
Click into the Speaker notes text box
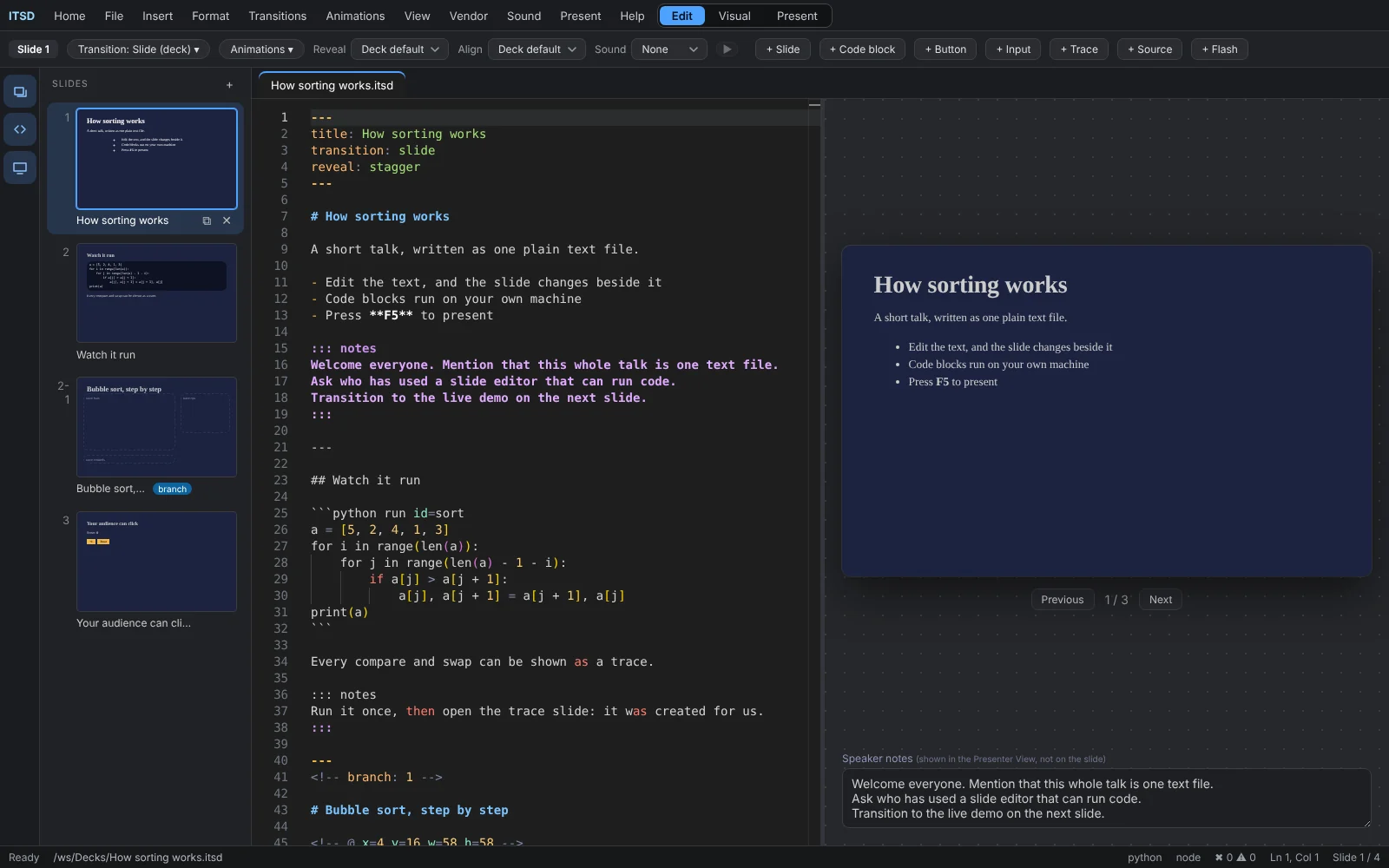coord(1106,799)
